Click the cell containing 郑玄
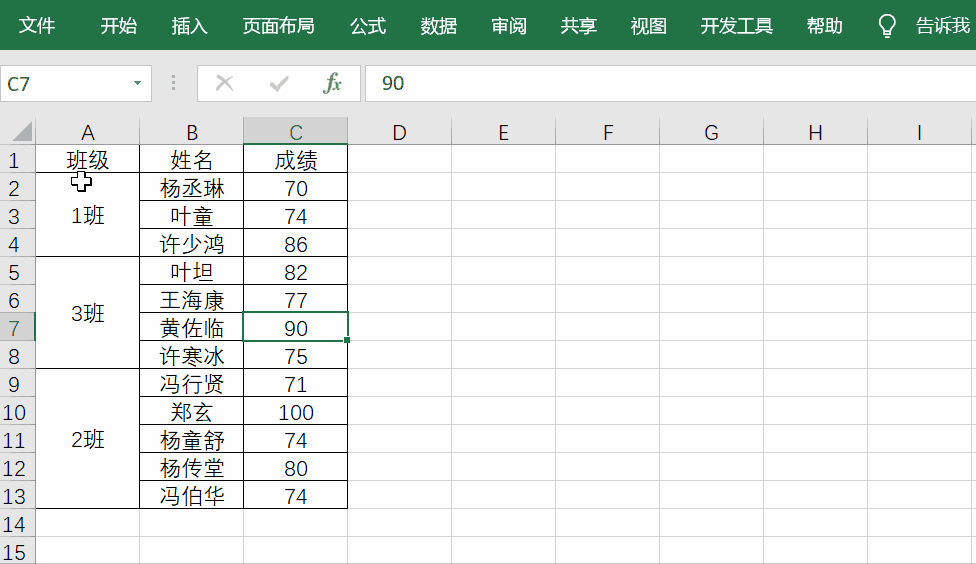The width and height of the screenshot is (976, 564). pos(192,411)
